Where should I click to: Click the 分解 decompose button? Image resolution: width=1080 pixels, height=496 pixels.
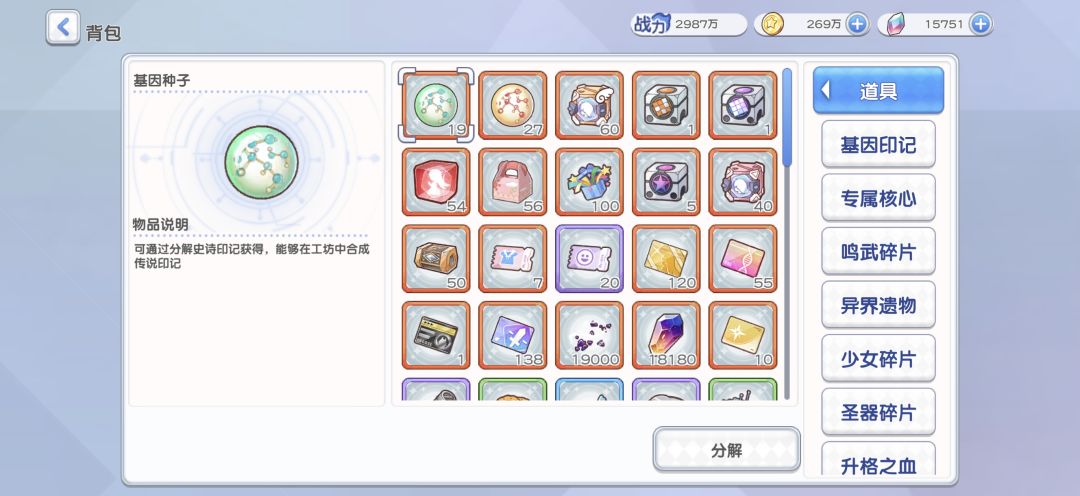tap(727, 450)
